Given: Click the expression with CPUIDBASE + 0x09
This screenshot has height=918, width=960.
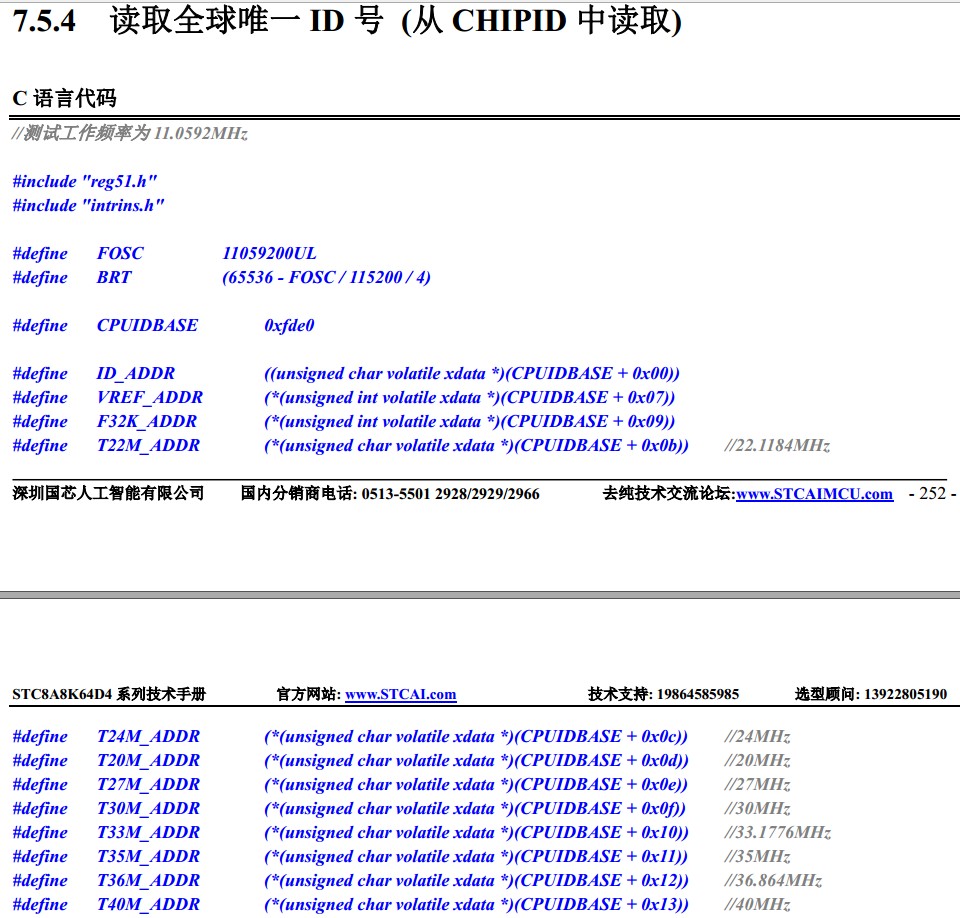Looking at the screenshot, I should (470, 421).
